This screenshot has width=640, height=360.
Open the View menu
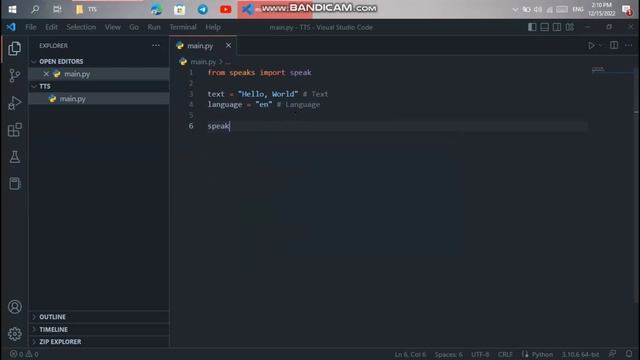tap(112, 27)
